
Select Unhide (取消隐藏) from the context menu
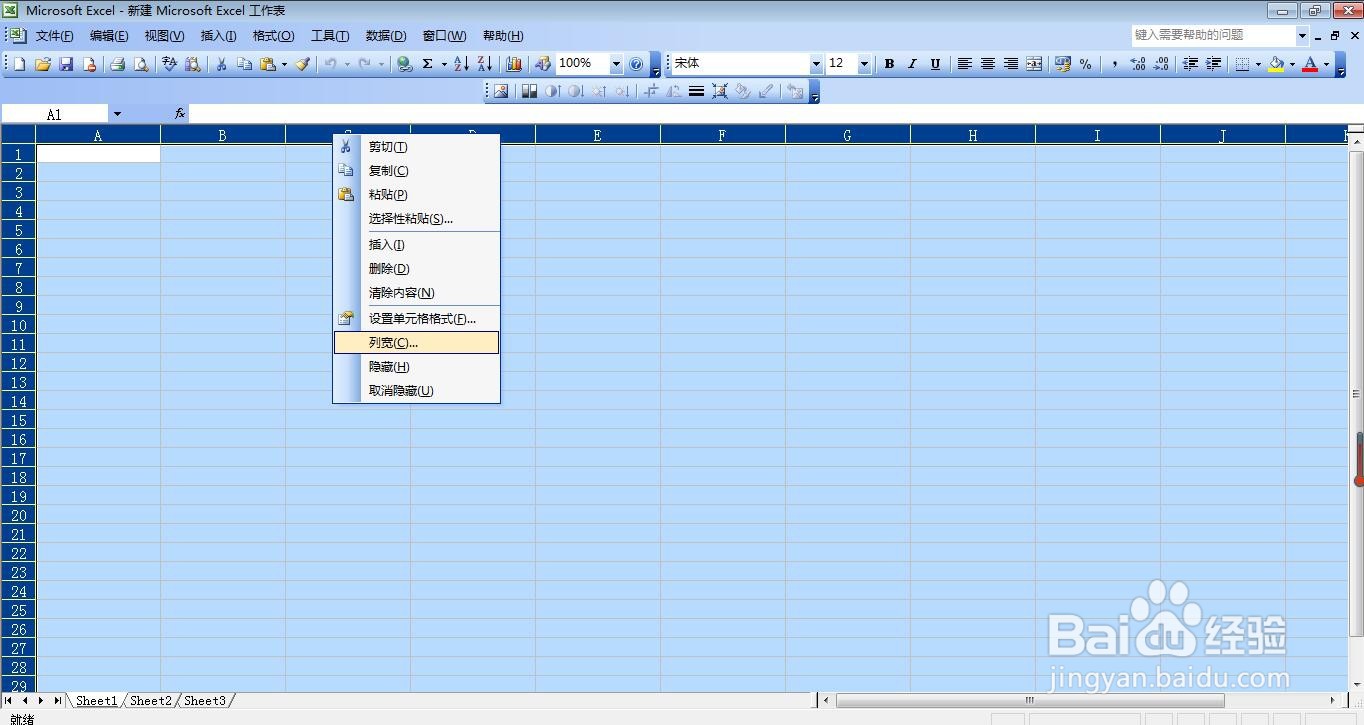[x=416, y=391]
